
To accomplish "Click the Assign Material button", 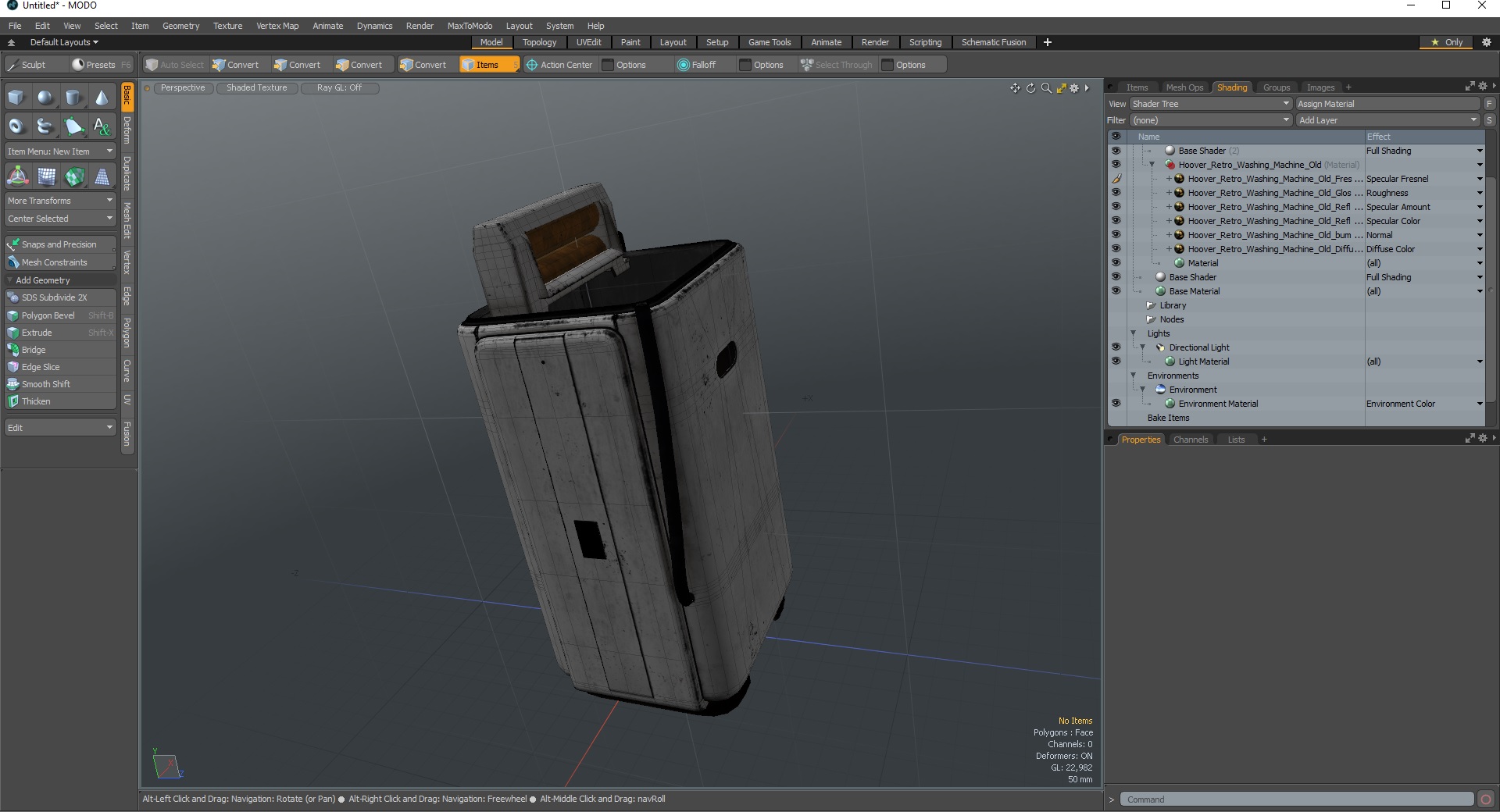I will pyautogui.click(x=1387, y=104).
